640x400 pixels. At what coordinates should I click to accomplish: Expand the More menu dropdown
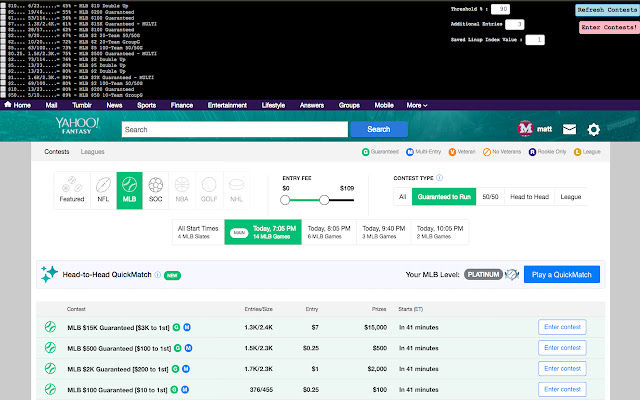[417, 105]
